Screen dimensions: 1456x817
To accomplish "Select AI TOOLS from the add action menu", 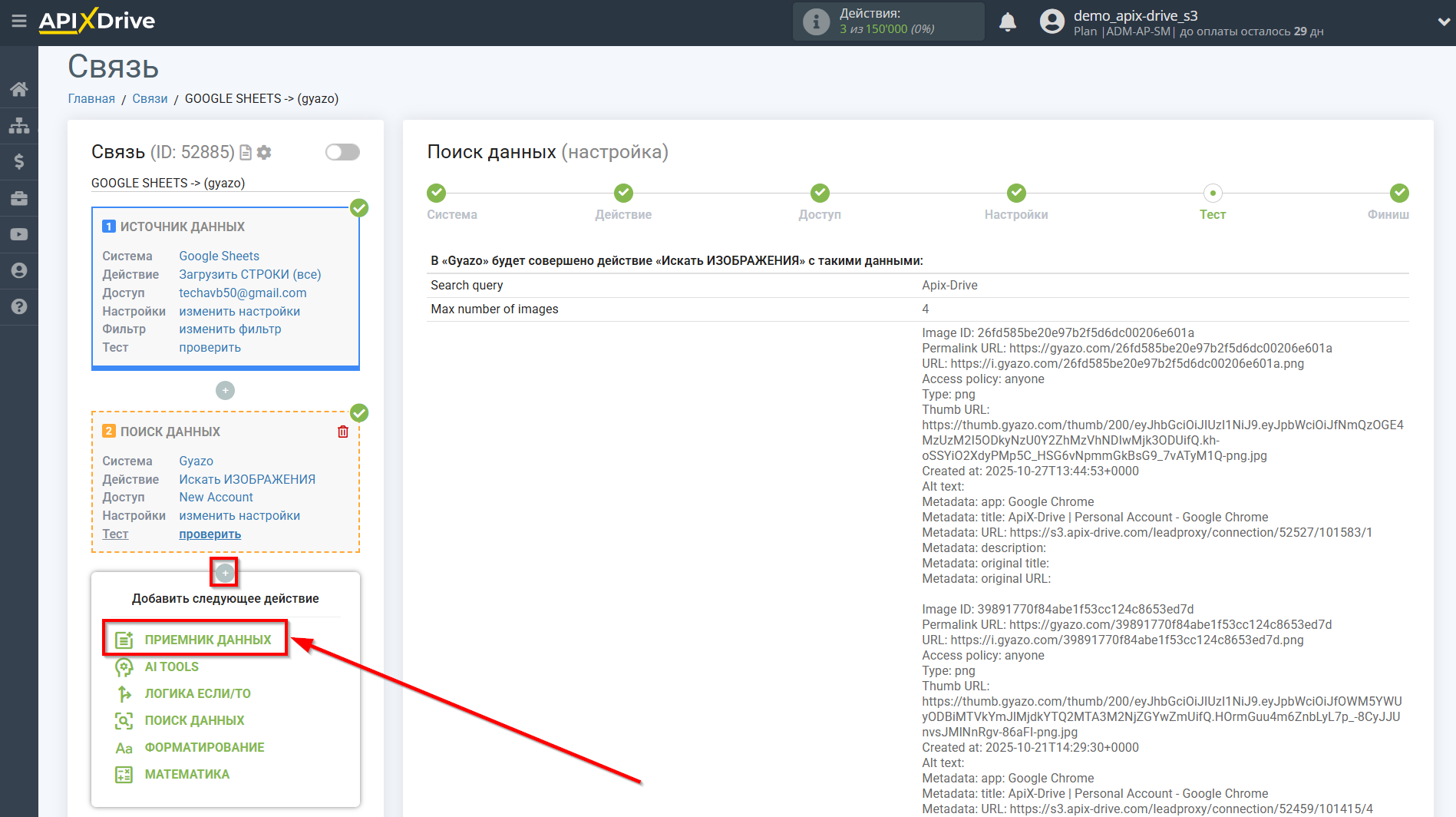I will [171, 666].
